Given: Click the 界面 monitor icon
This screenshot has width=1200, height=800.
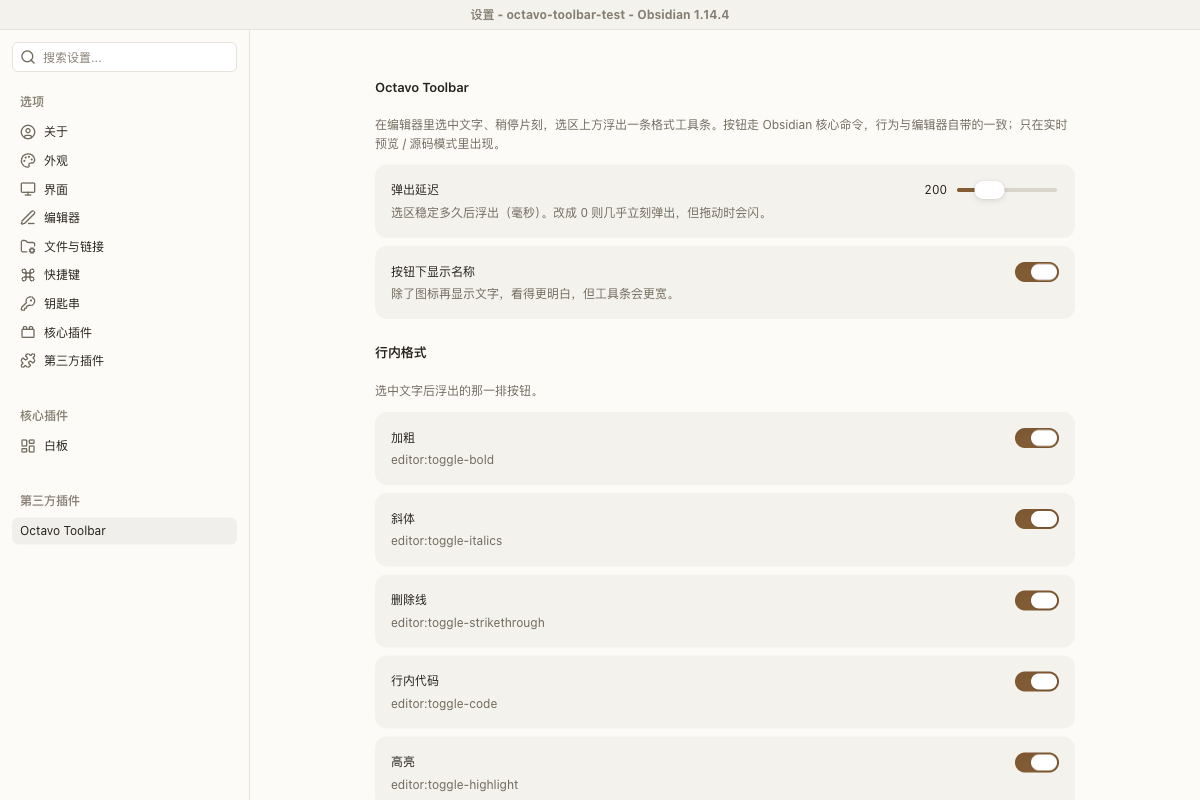Looking at the screenshot, I should tap(28, 189).
